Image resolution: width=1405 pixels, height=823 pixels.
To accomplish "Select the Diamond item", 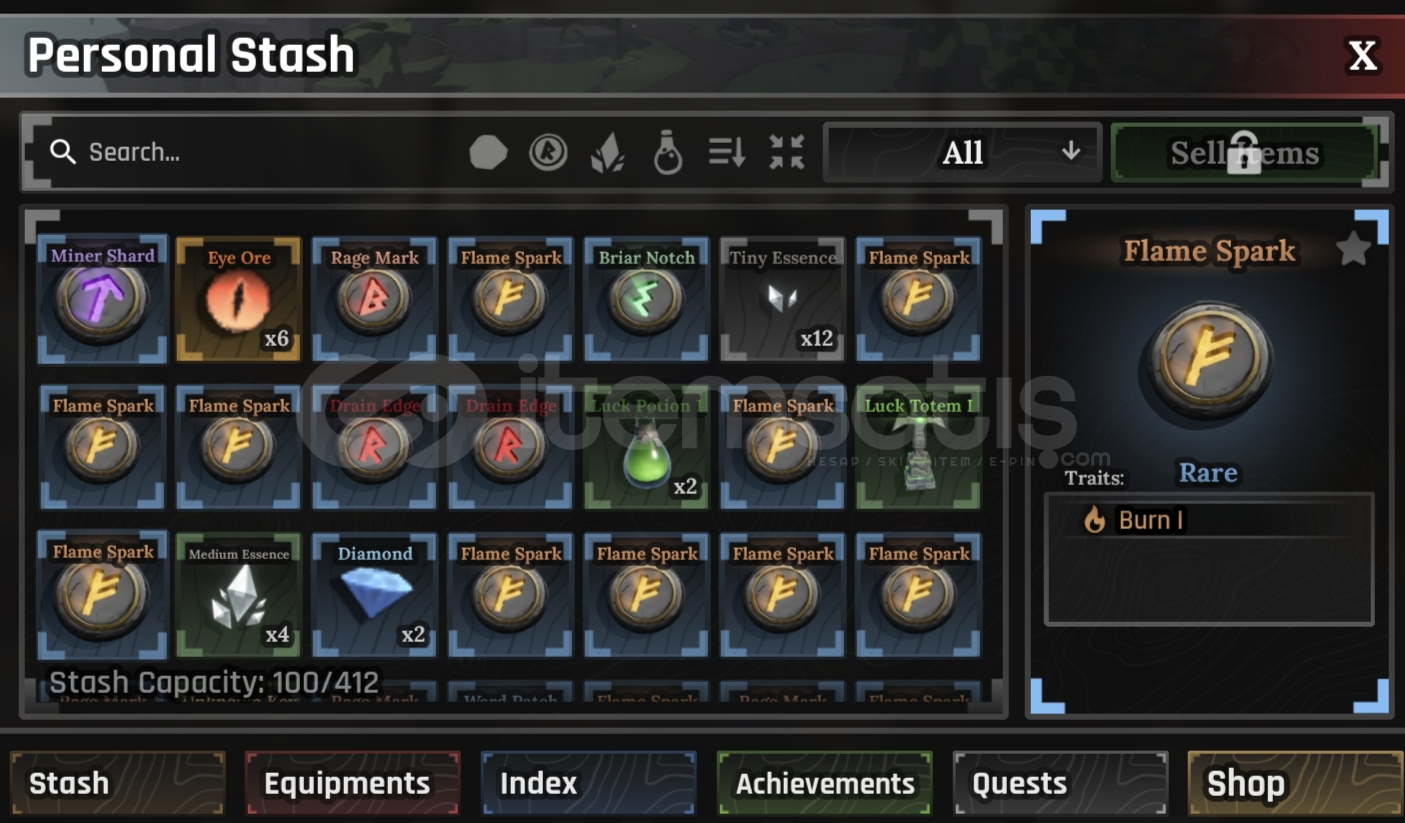I will point(375,595).
